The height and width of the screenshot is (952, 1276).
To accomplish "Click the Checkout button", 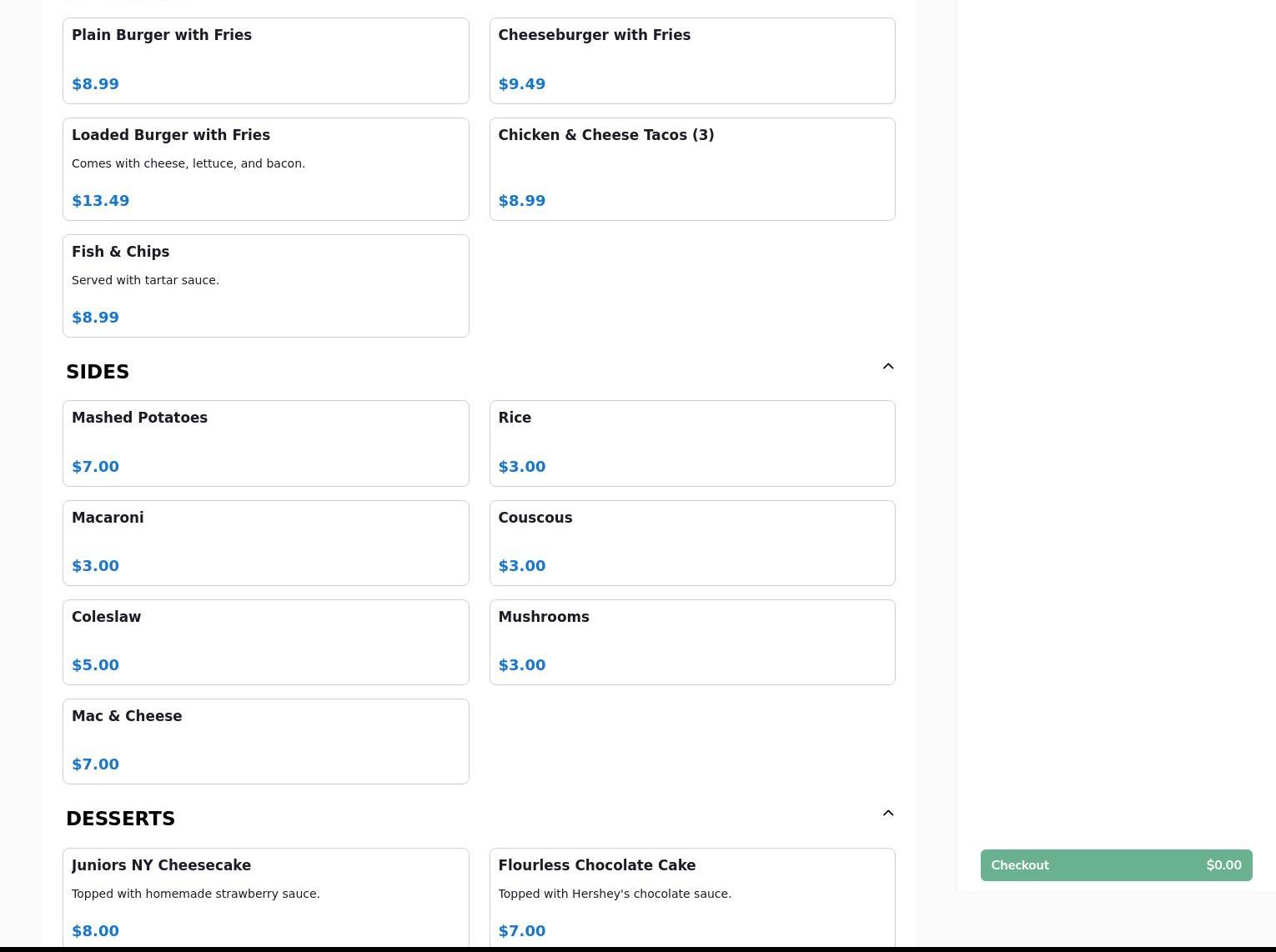I will click(x=1116, y=865).
